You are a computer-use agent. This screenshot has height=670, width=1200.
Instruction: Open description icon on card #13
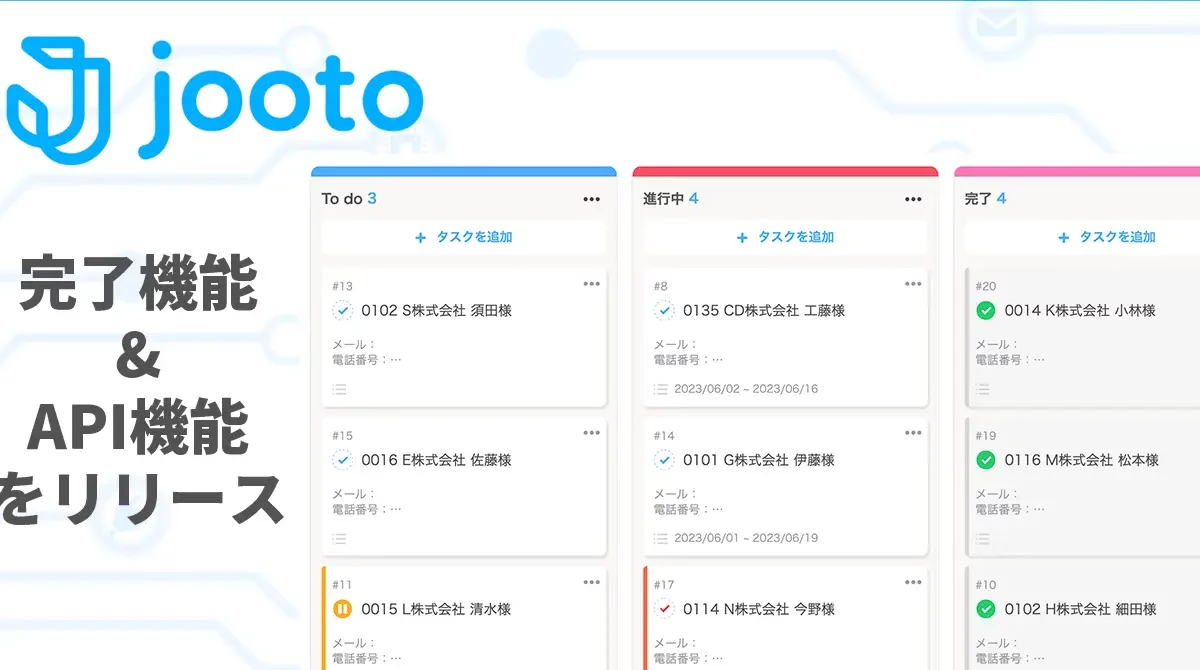(x=339, y=389)
